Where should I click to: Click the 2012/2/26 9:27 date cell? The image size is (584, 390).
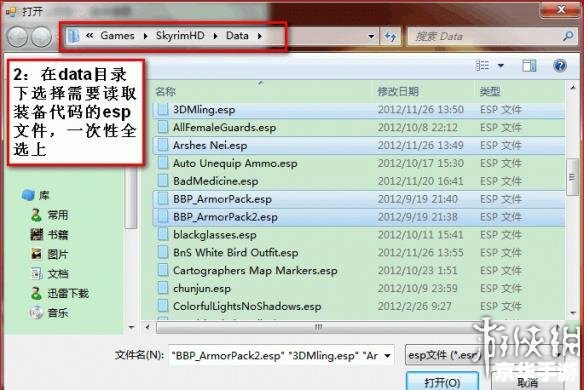[x=415, y=306]
